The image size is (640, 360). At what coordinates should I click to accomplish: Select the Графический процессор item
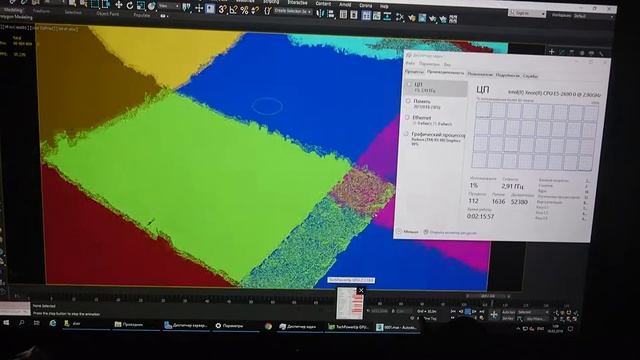click(434, 139)
